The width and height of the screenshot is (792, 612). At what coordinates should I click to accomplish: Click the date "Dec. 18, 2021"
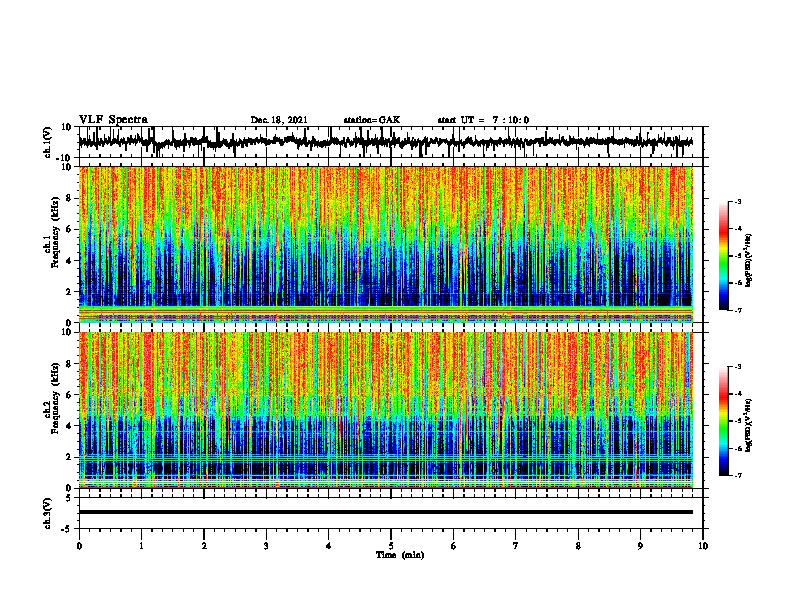point(279,120)
